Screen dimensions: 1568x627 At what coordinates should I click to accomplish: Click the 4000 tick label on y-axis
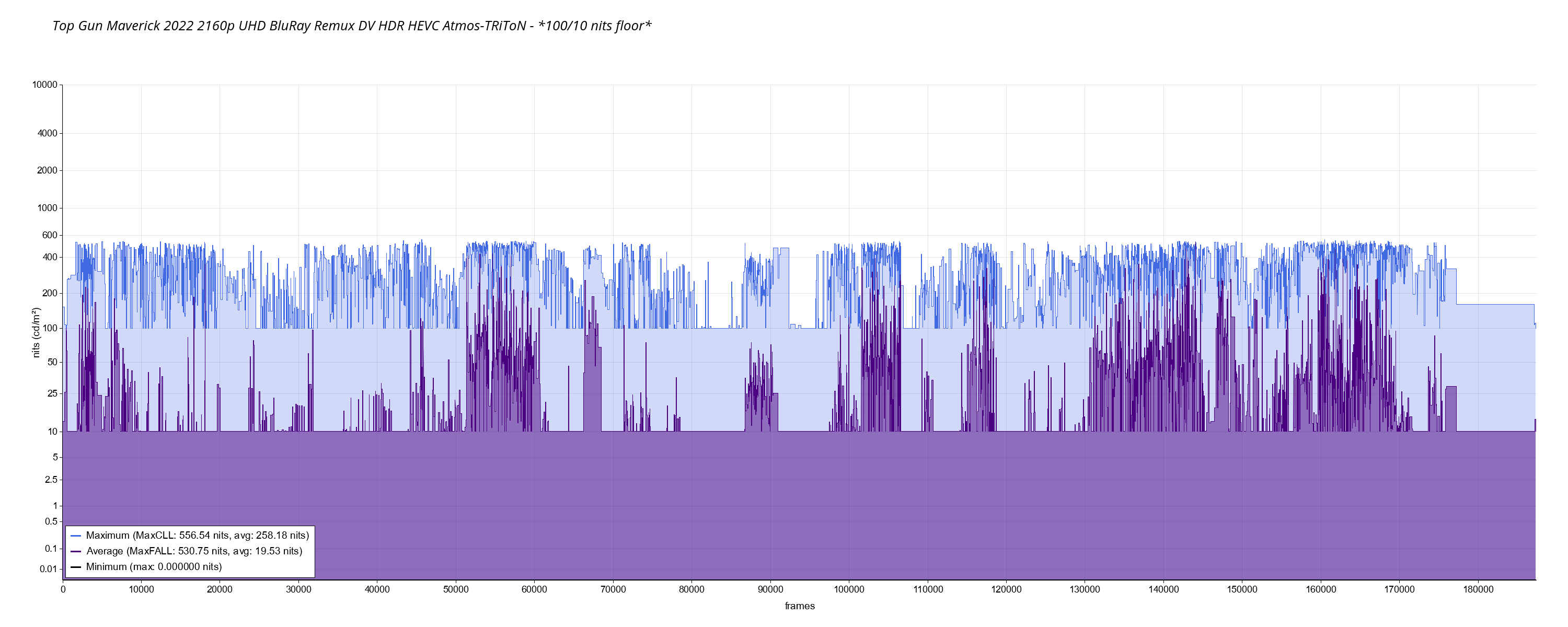coord(47,133)
